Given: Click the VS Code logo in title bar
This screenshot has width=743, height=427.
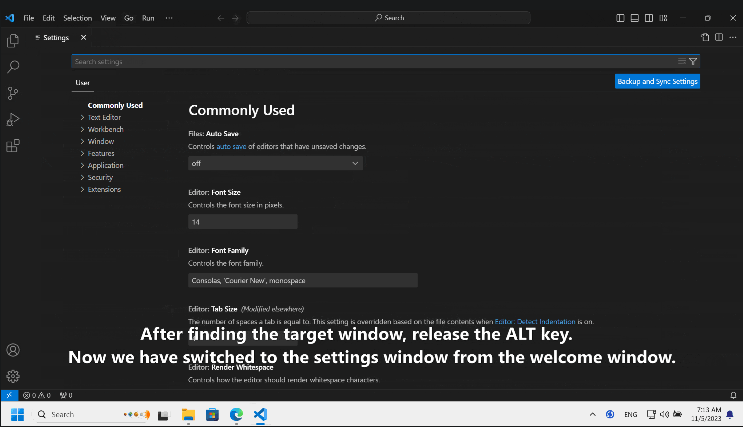Looking at the screenshot, I should [x=9, y=18].
